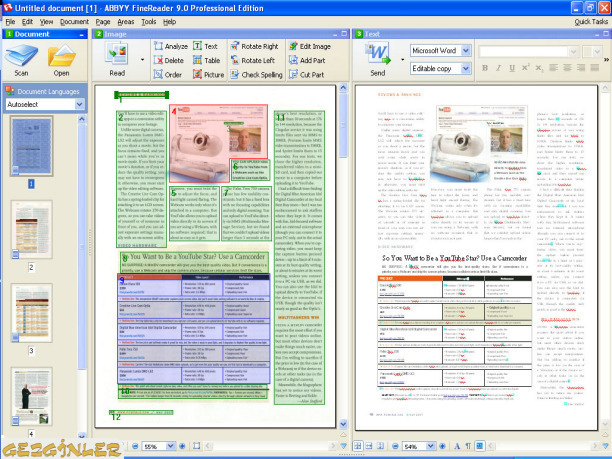This screenshot has height=459, width=612.
Task: Open the Help menu
Action: coord(169,22)
